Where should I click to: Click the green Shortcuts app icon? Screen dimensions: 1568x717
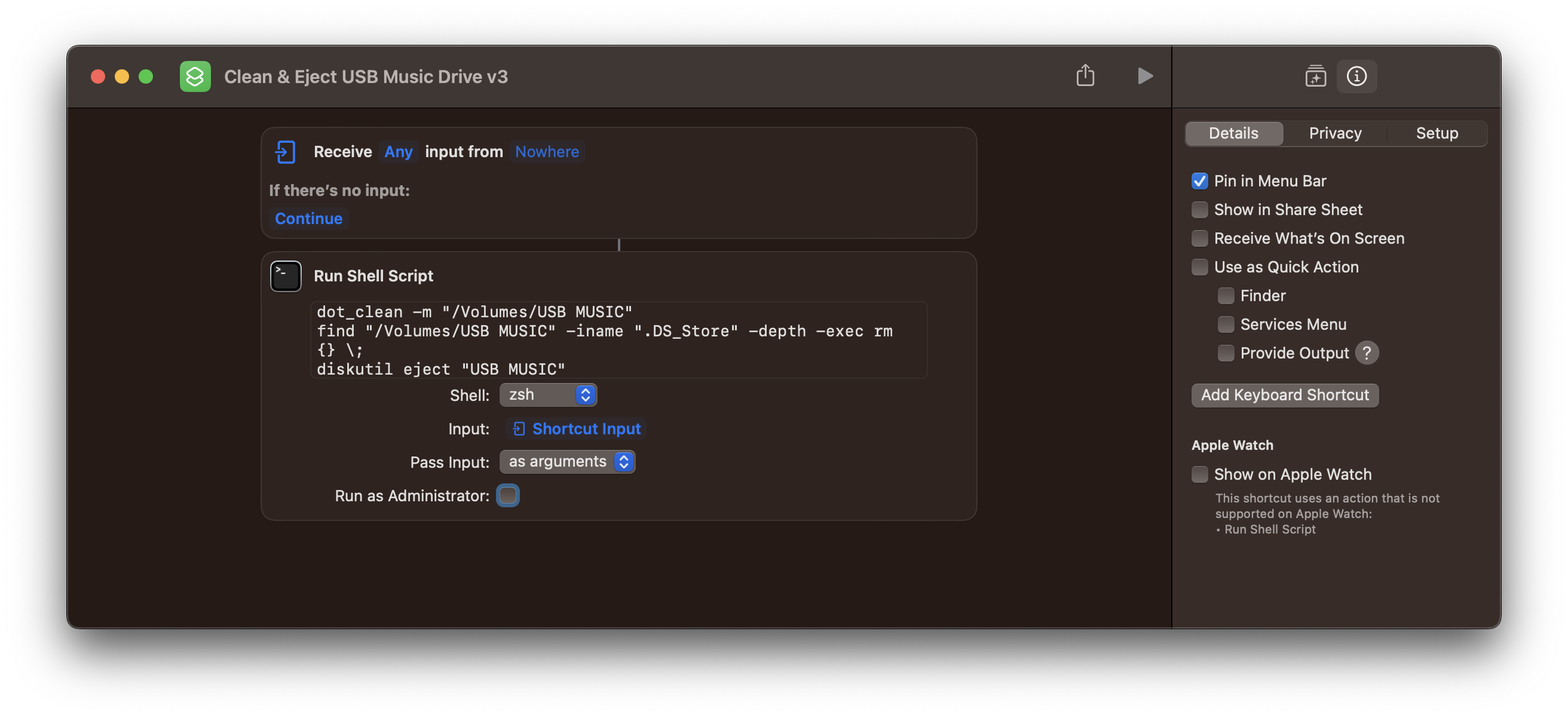(195, 76)
